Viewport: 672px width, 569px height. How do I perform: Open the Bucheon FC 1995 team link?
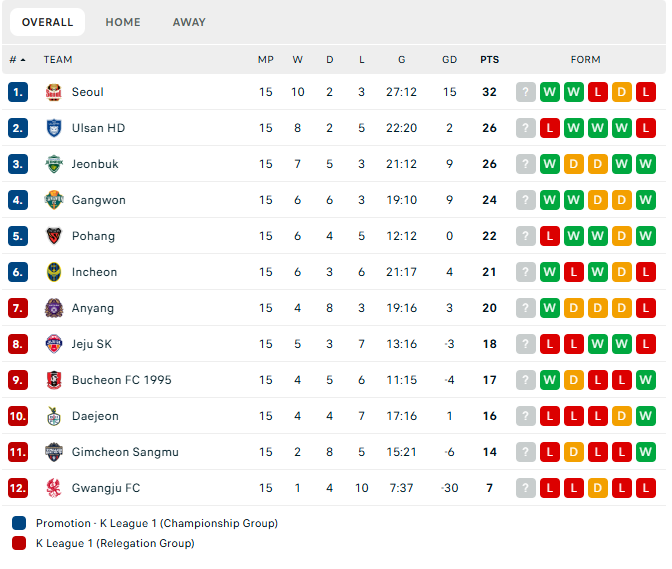[121, 380]
